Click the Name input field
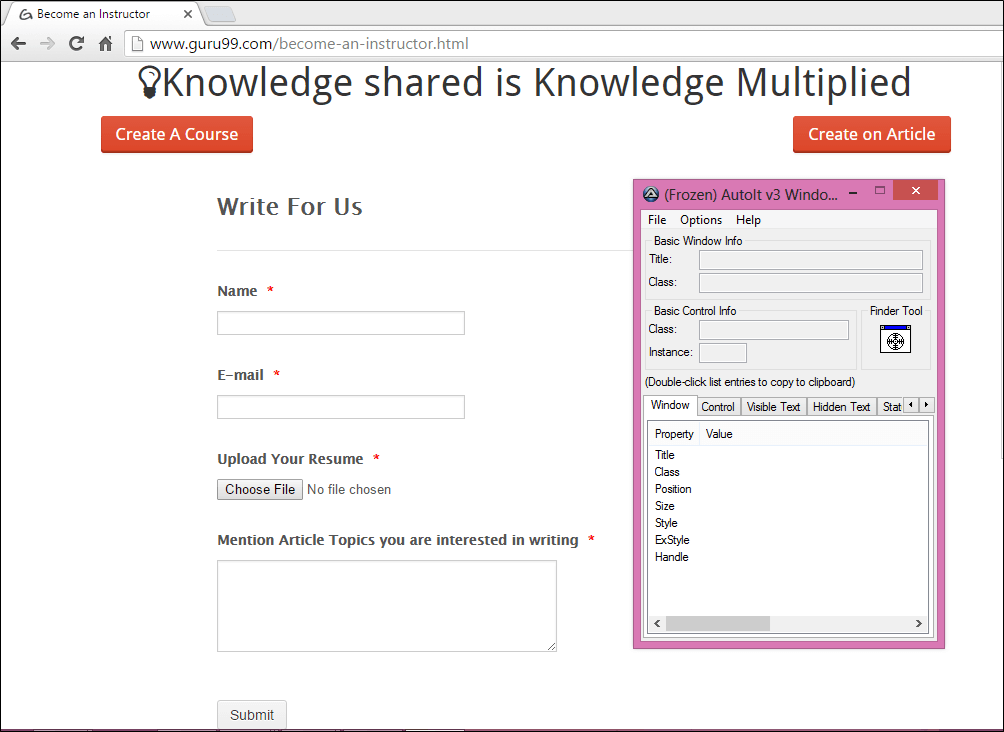 coord(341,323)
